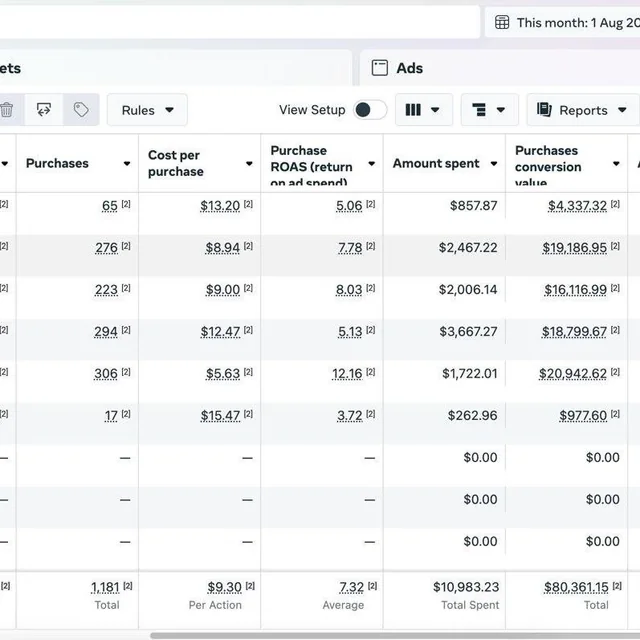The width and height of the screenshot is (640, 640).
Task: Click cost per purchase $8.94
Action: 222,248
